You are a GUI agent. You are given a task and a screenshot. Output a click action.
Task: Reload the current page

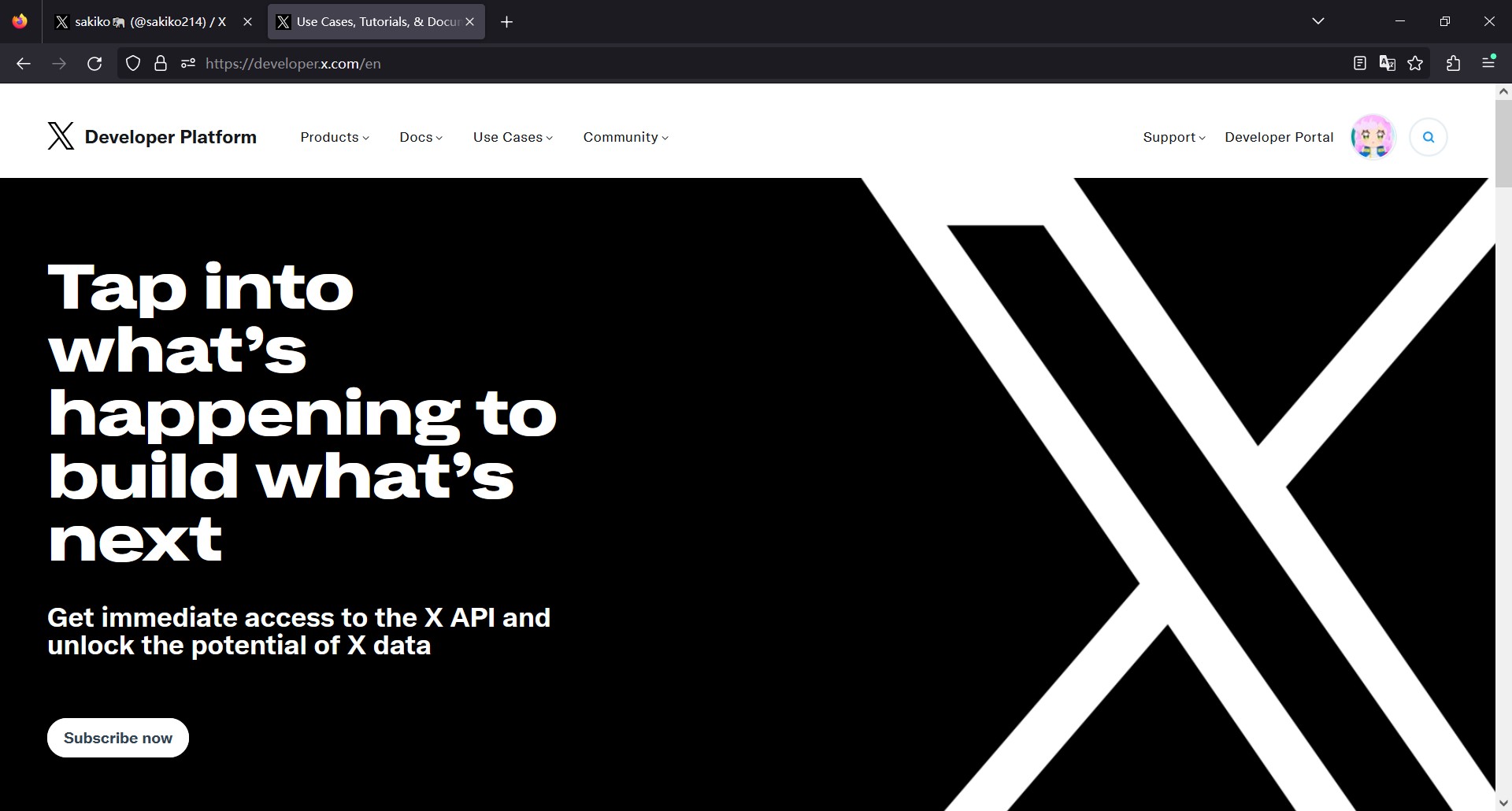click(94, 64)
